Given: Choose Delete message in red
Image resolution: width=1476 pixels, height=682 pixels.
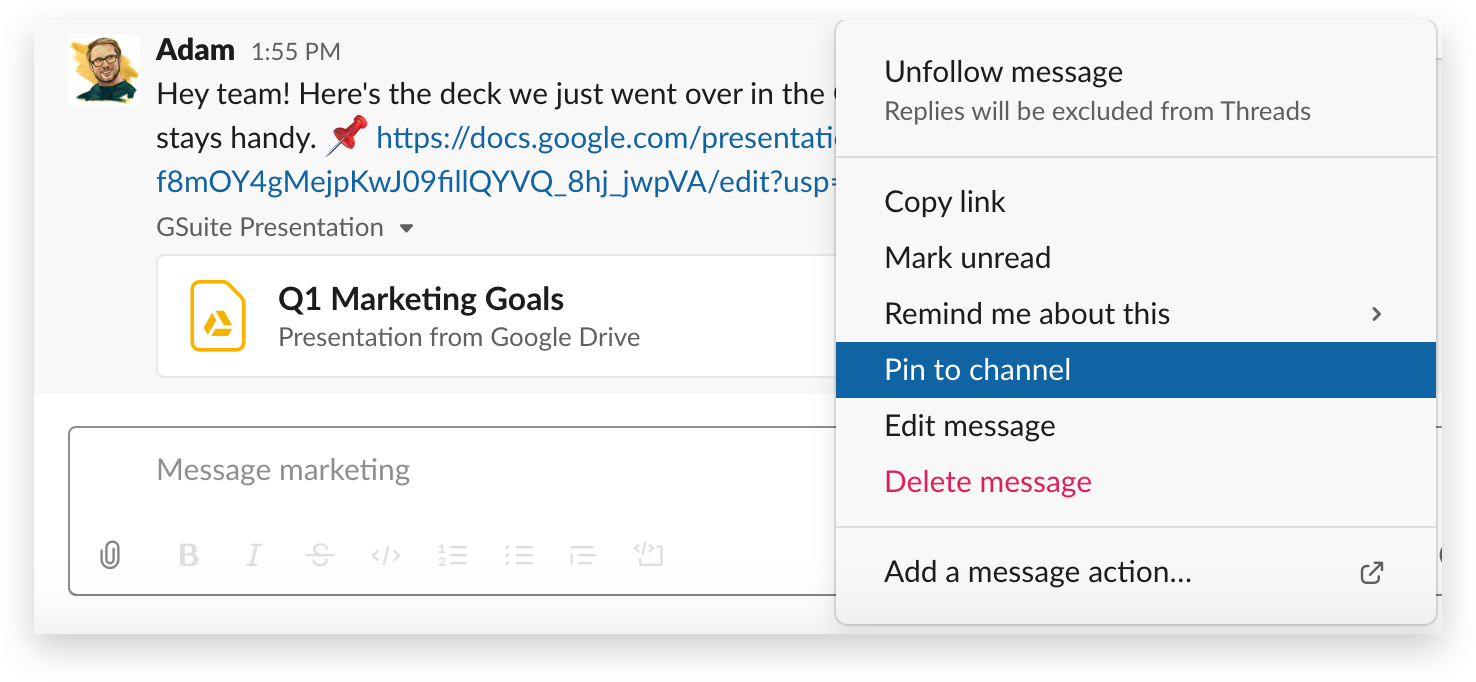Looking at the screenshot, I should click(987, 482).
